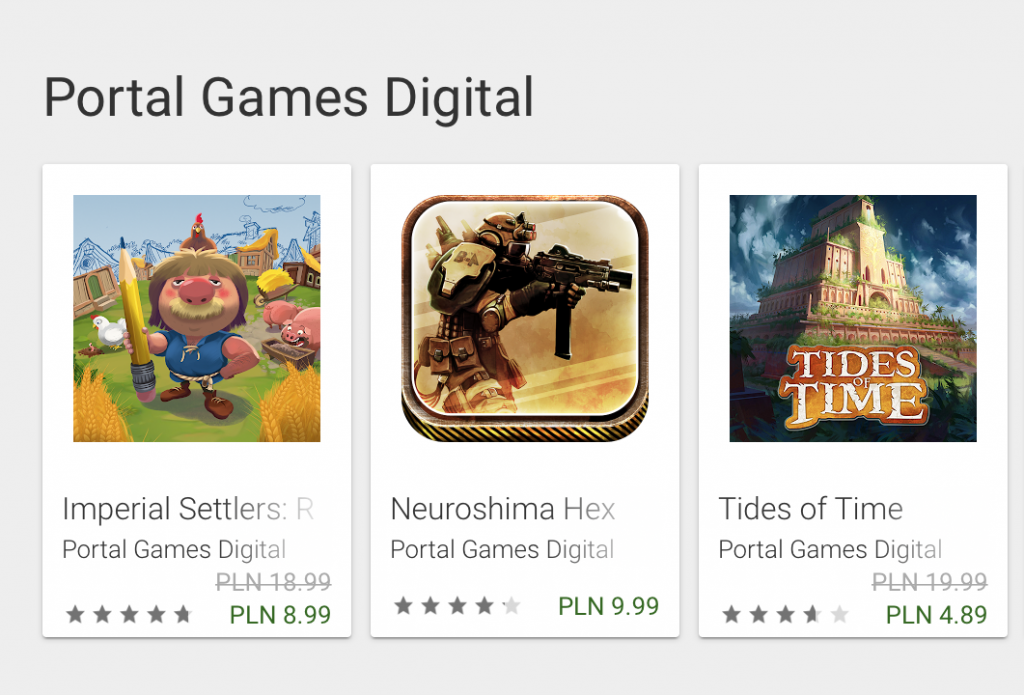This screenshot has height=695, width=1024.
Task: Click the Imperial Settlers star rating
Action: click(129, 614)
